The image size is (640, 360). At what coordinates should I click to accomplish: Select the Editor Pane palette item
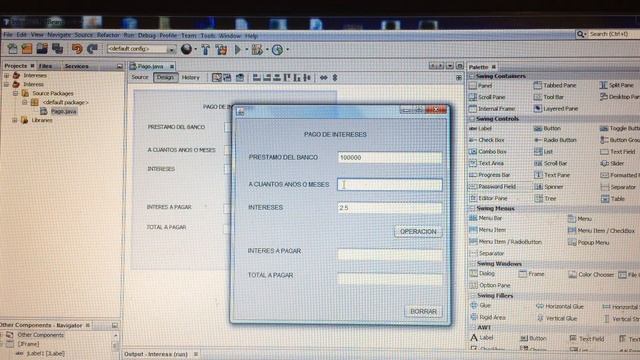pos(489,198)
